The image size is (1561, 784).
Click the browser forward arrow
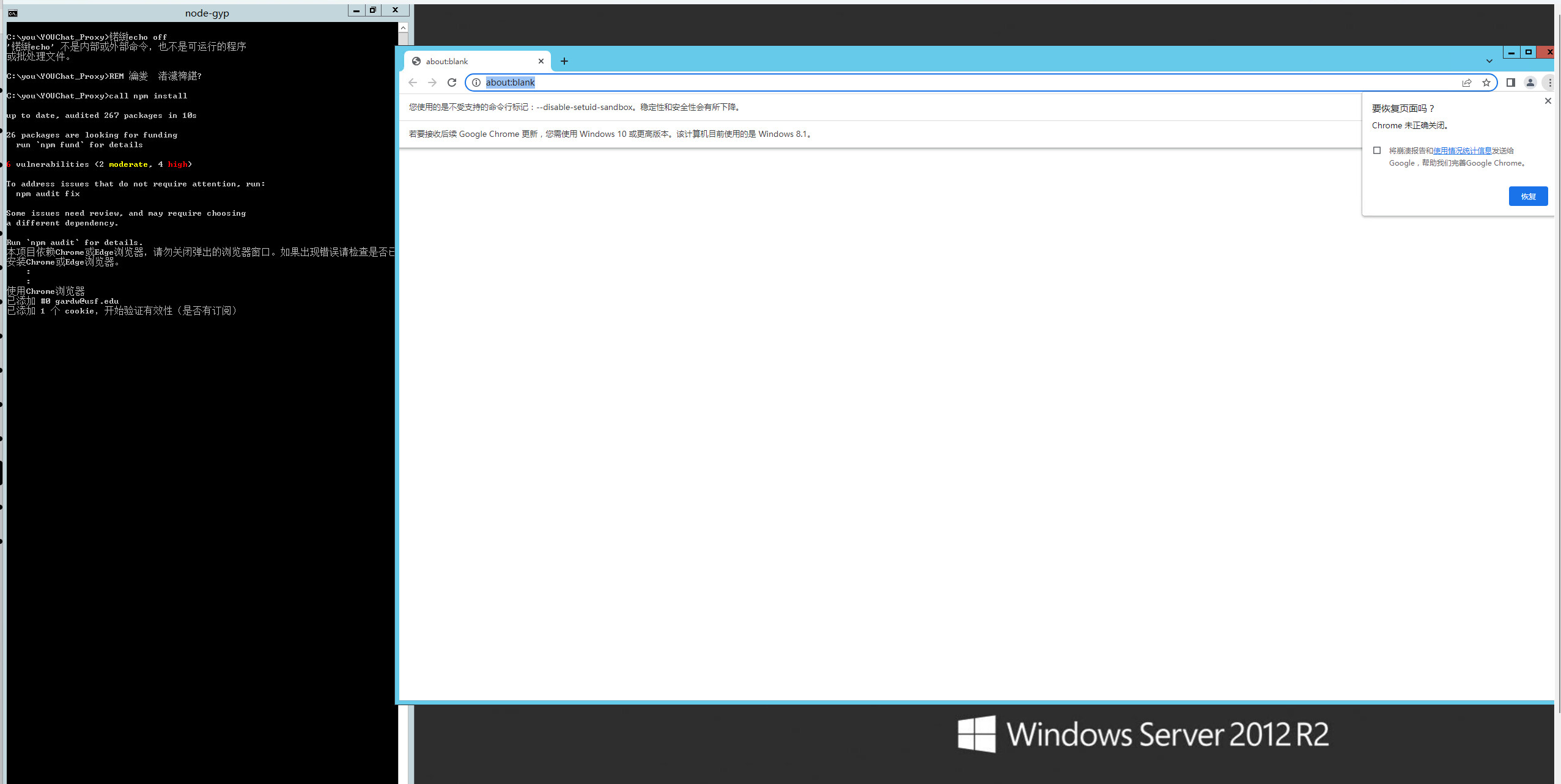click(432, 82)
